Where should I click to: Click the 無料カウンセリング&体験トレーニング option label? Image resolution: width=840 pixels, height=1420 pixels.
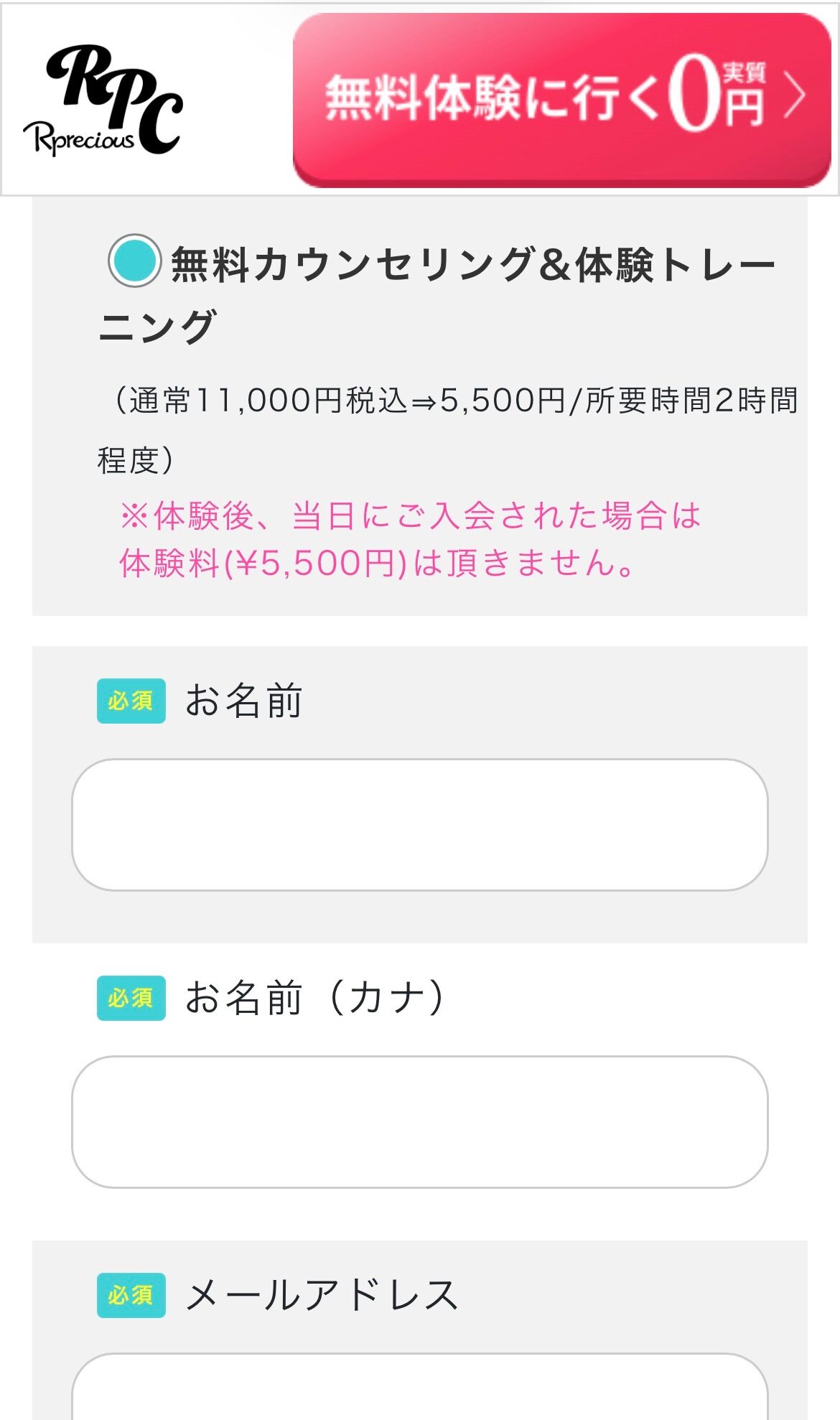click(x=471, y=266)
